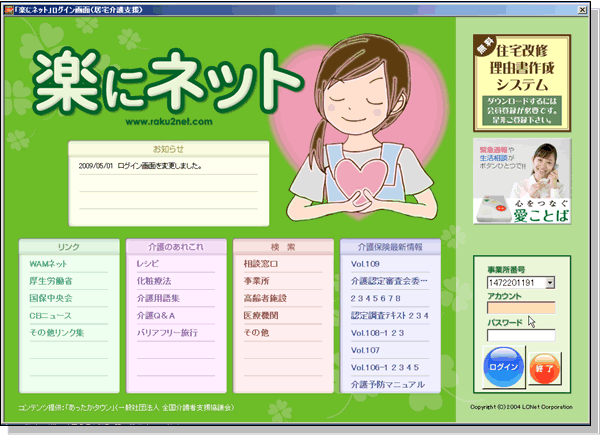Open the 国保中央会 link
The width and height of the screenshot is (601, 435).
coord(51,298)
